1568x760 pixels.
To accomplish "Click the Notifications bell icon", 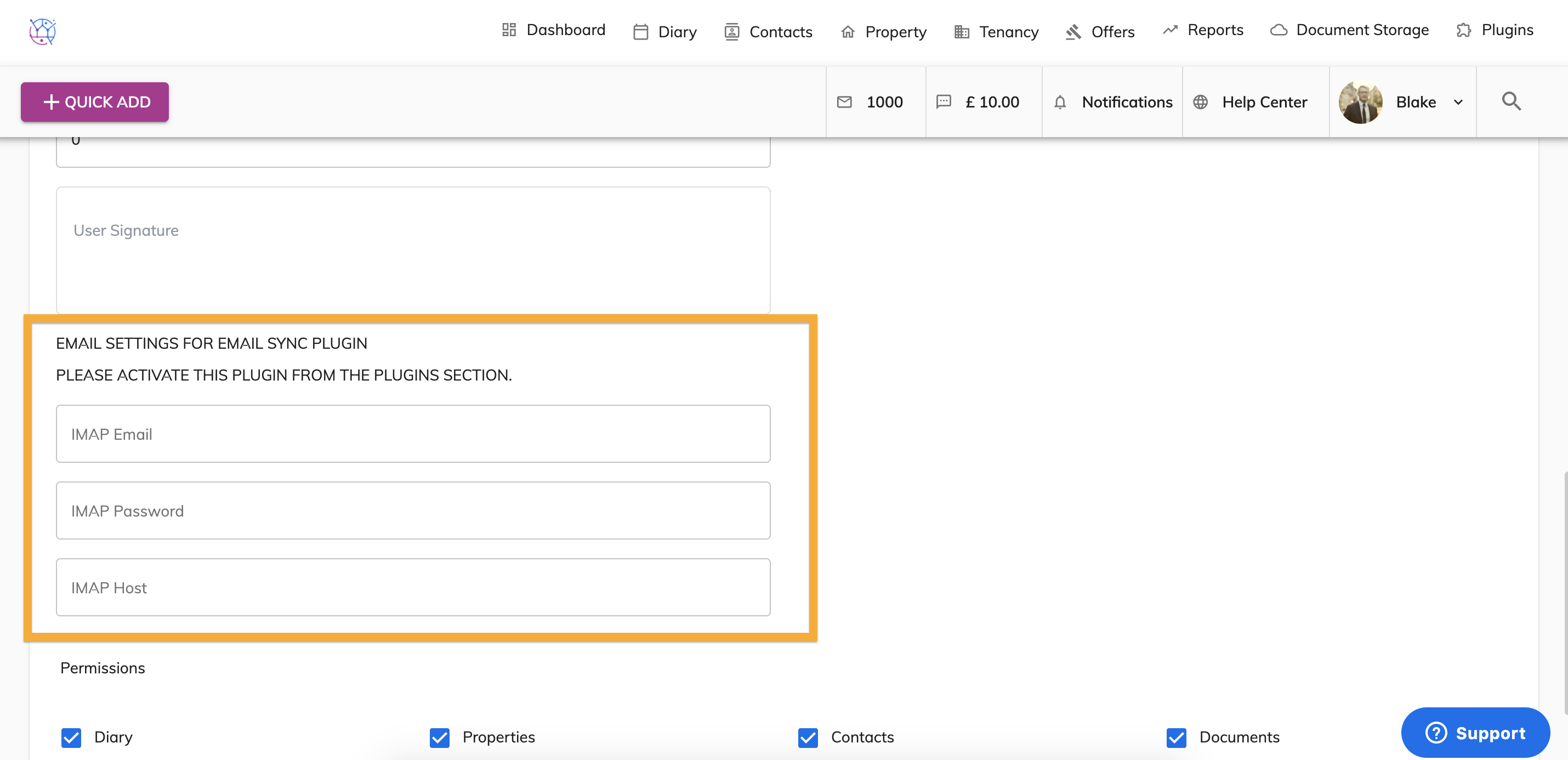I will 1060,101.
